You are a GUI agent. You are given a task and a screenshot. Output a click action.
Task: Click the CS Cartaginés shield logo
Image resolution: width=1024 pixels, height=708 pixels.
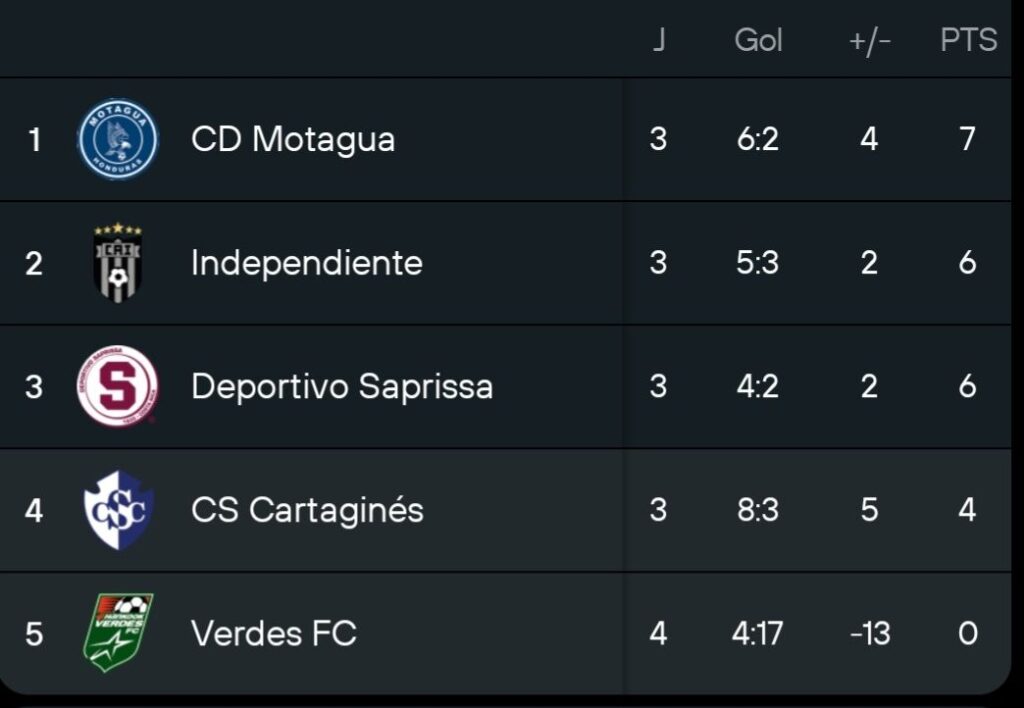click(118, 510)
